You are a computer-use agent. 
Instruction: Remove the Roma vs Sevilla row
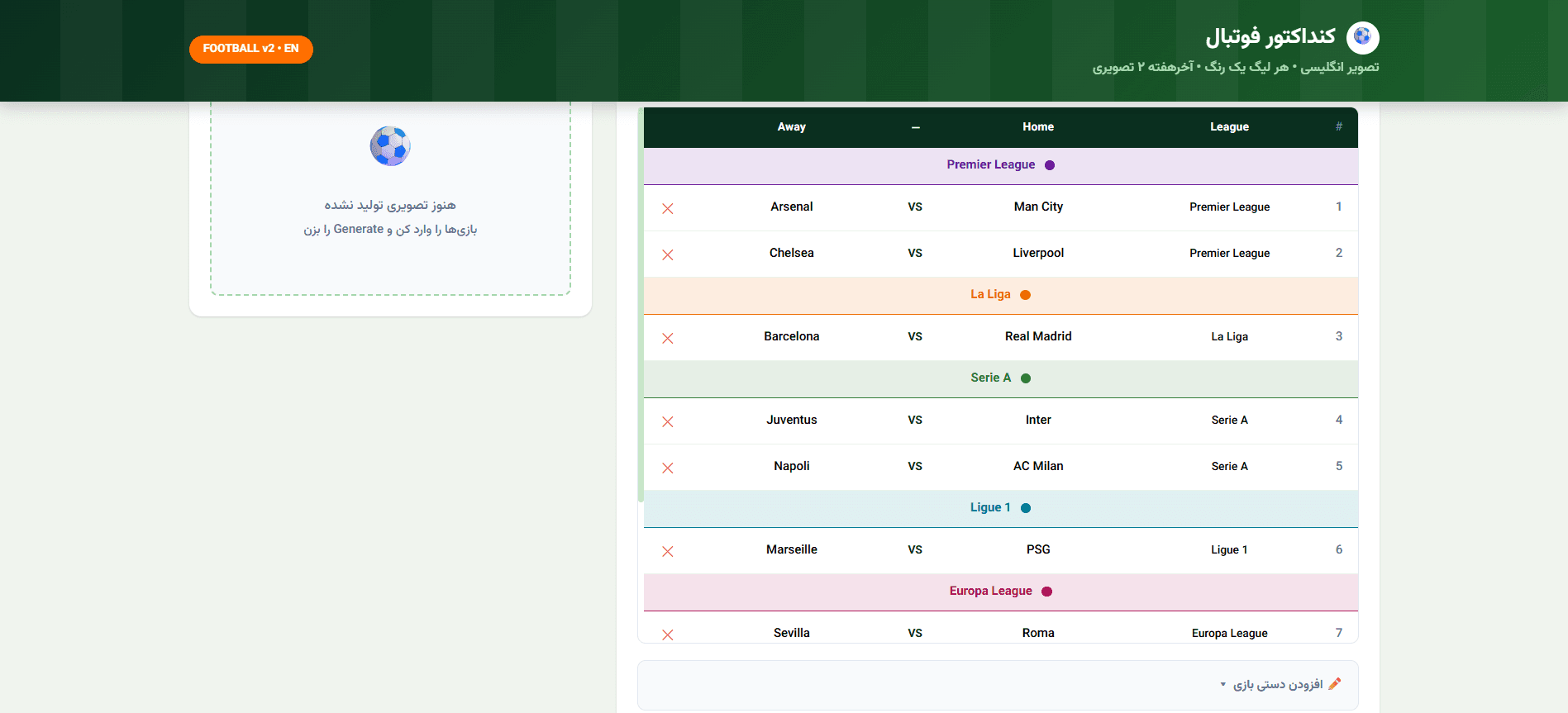[668, 635]
